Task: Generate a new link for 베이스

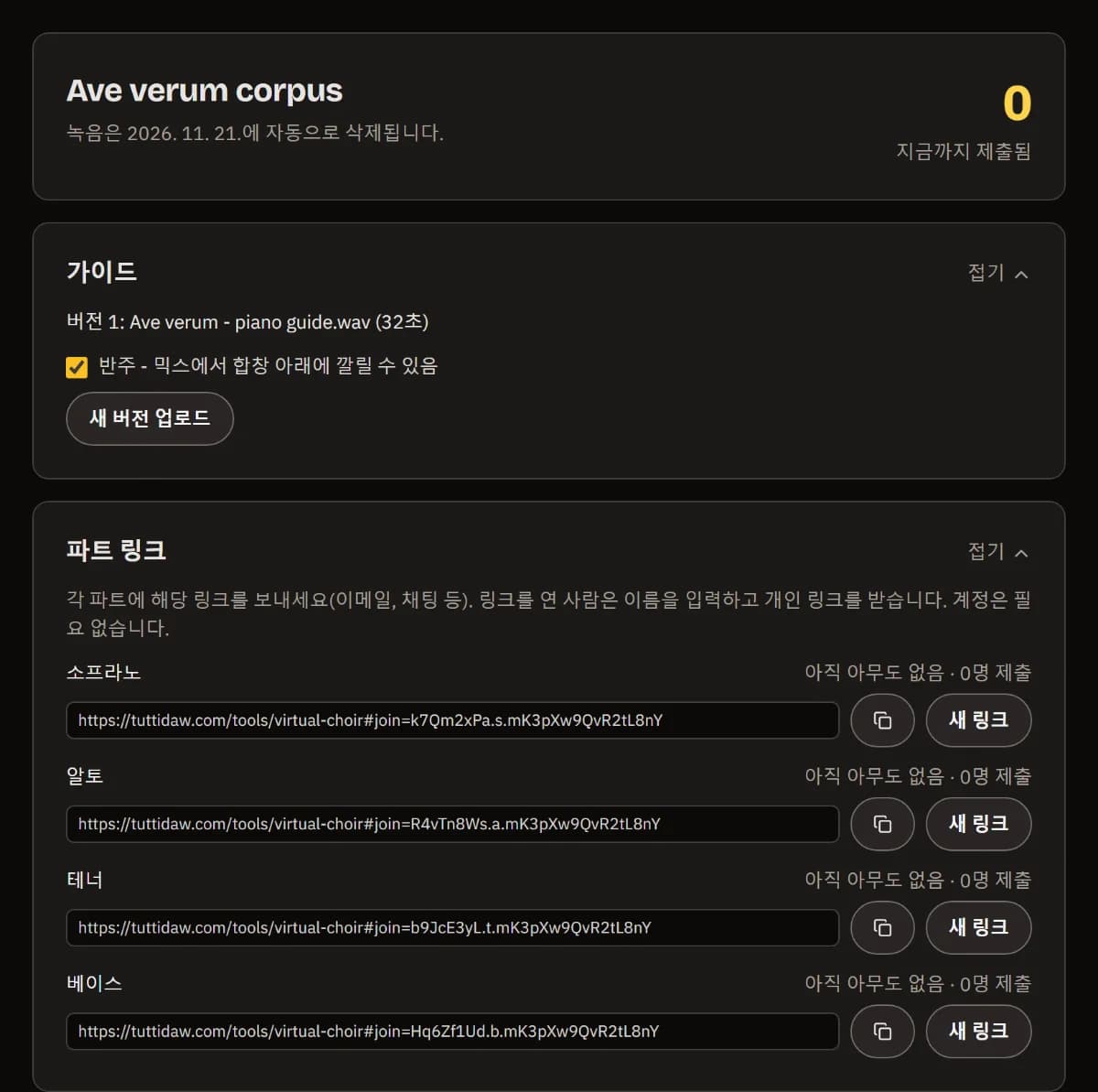Action: pyautogui.click(x=978, y=1031)
